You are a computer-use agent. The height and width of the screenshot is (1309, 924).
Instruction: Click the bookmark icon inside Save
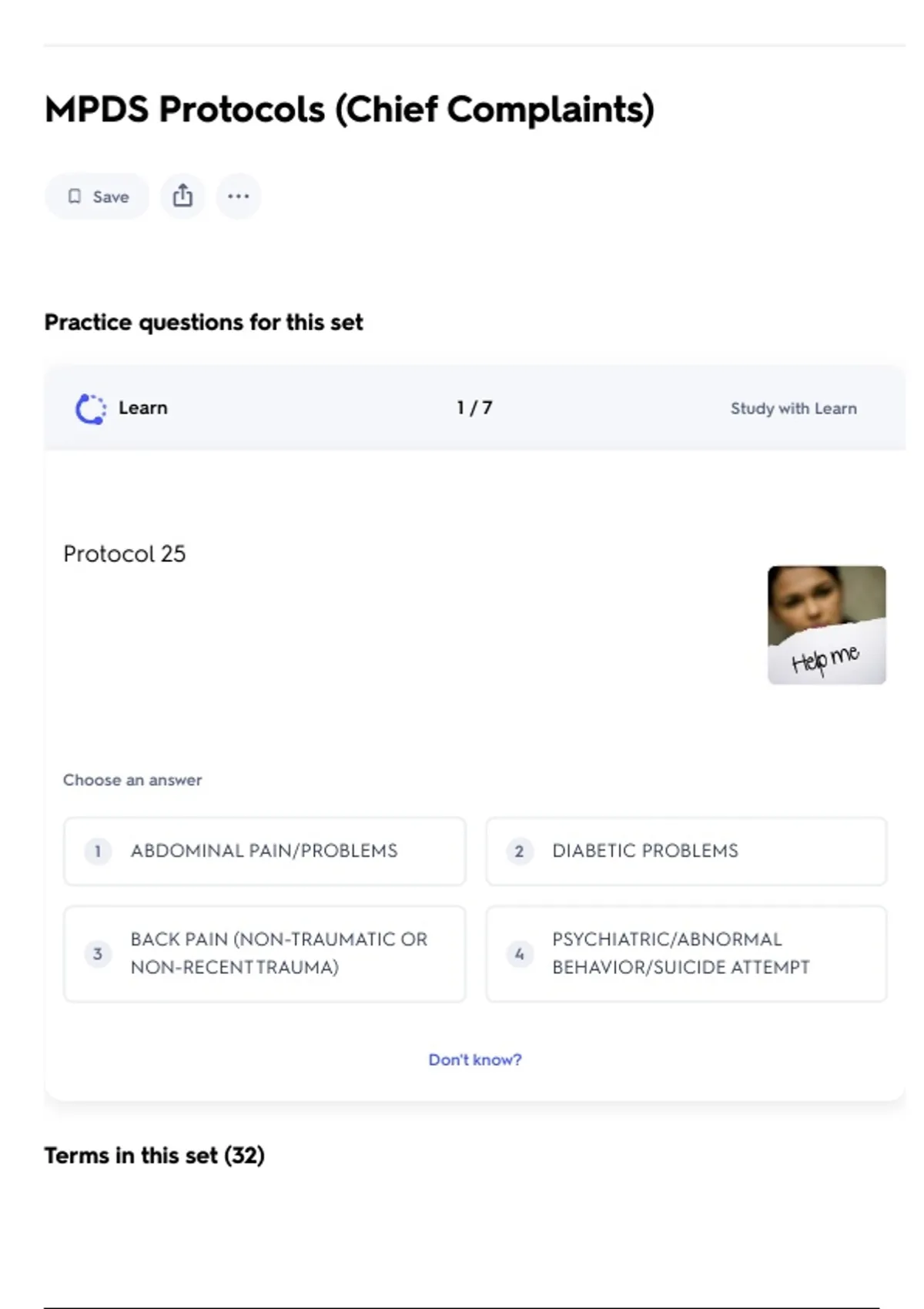point(75,196)
